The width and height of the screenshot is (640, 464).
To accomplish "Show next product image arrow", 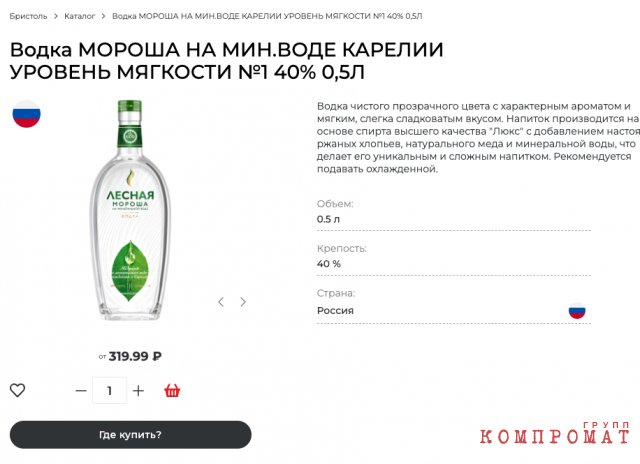I will tap(243, 302).
